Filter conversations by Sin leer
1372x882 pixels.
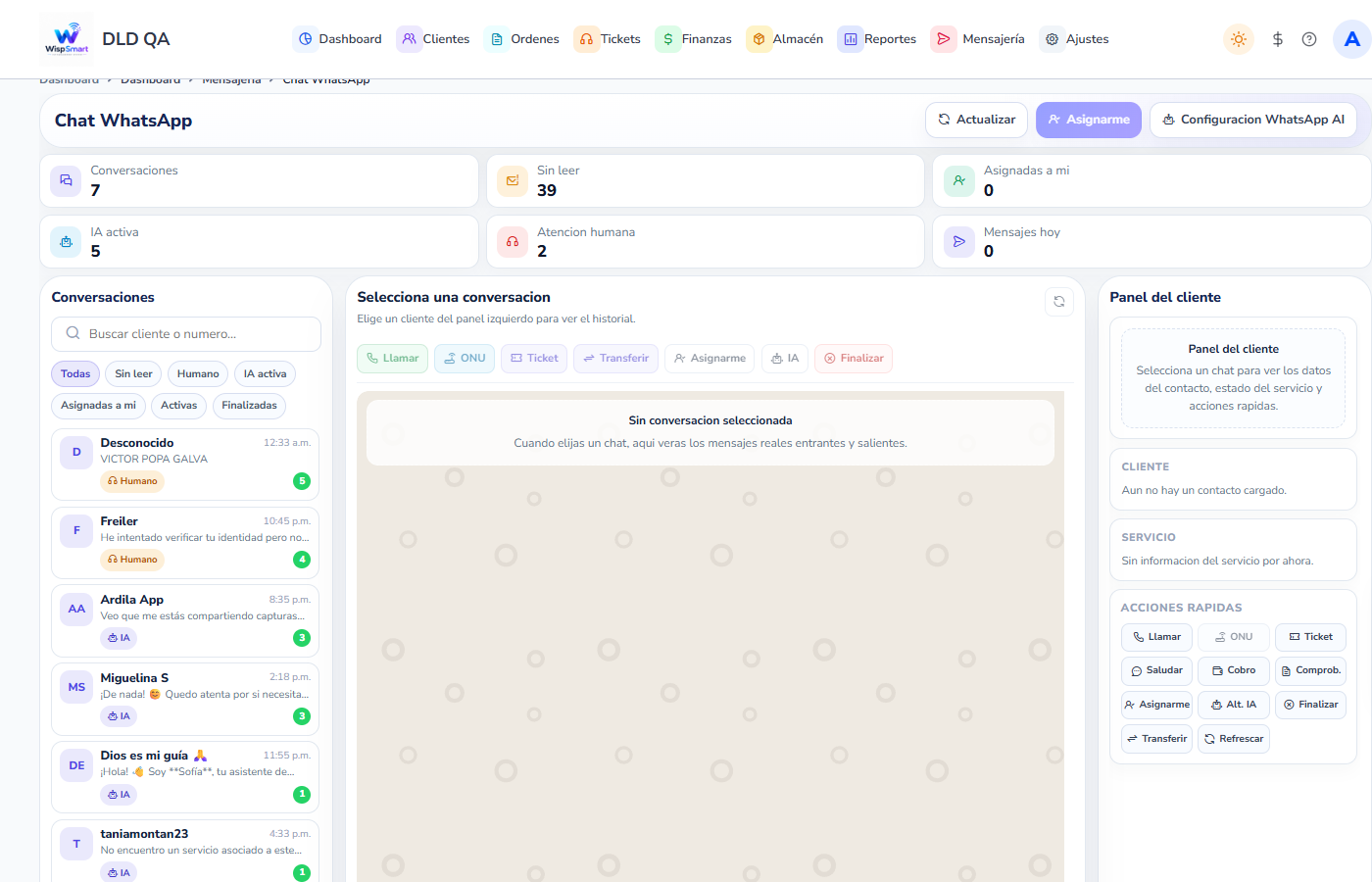click(133, 373)
